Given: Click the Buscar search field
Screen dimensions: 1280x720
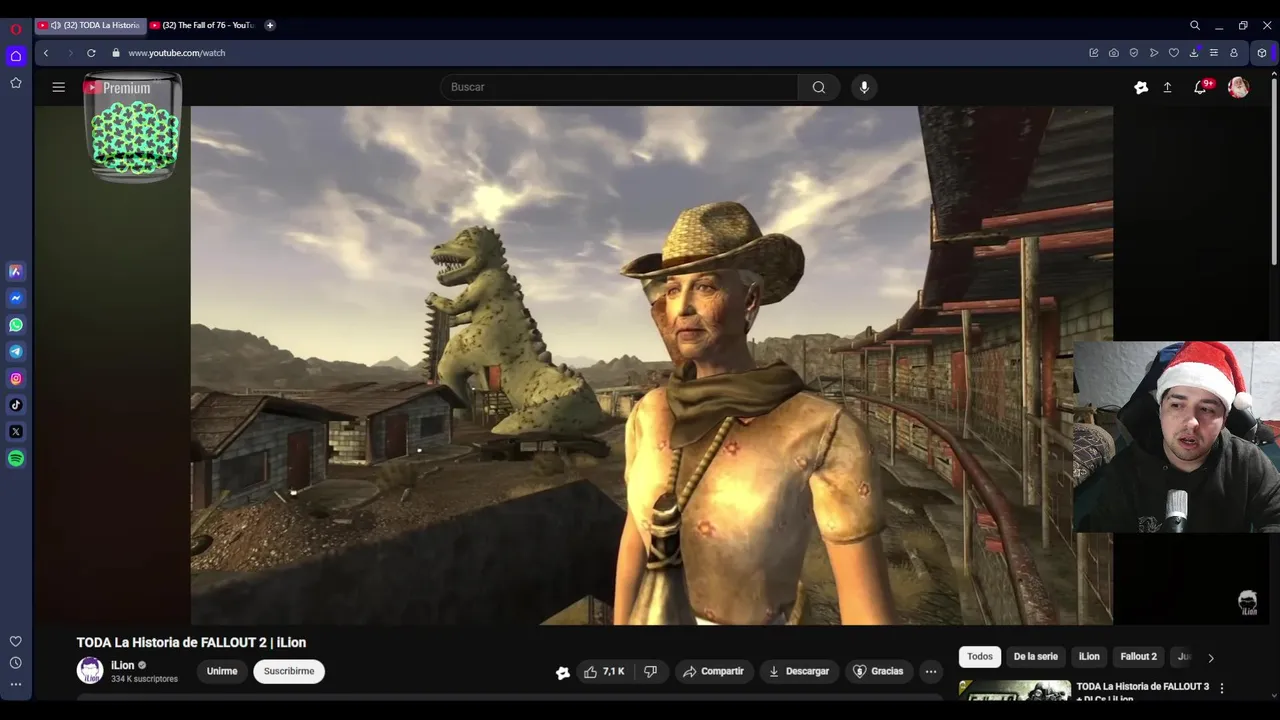Looking at the screenshot, I should 619,87.
